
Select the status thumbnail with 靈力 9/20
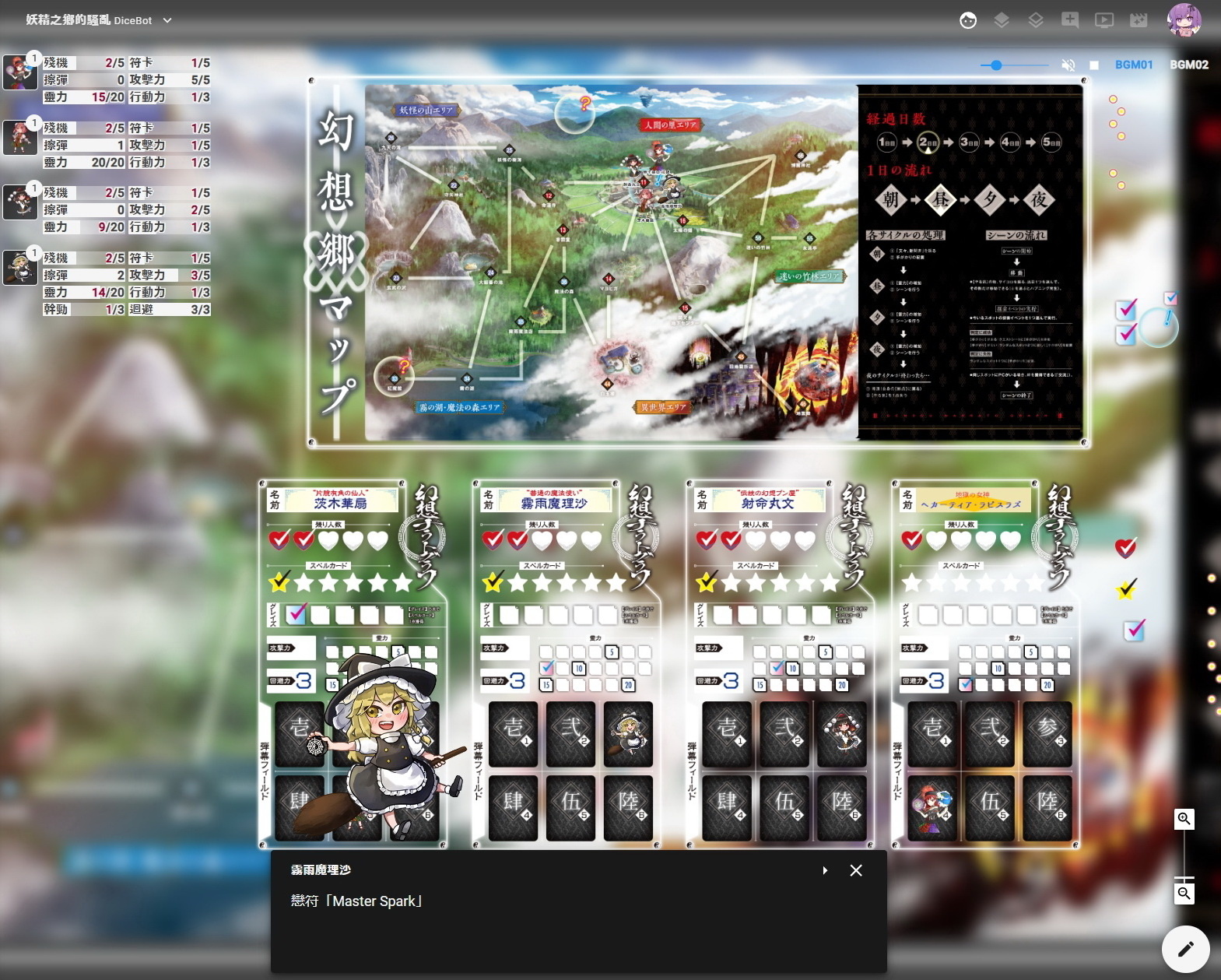pos(20,202)
